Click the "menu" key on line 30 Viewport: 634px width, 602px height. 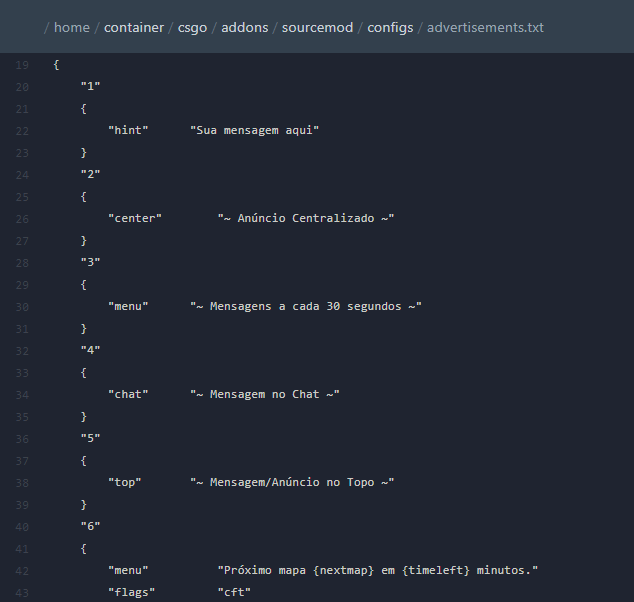click(128, 306)
